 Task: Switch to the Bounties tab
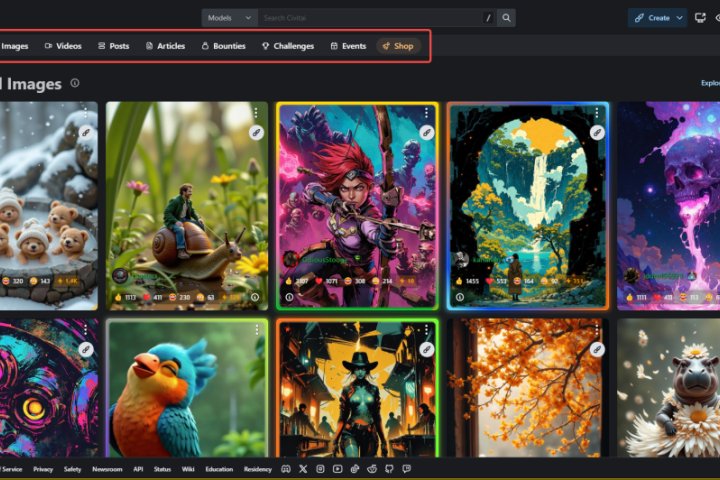click(223, 46)
